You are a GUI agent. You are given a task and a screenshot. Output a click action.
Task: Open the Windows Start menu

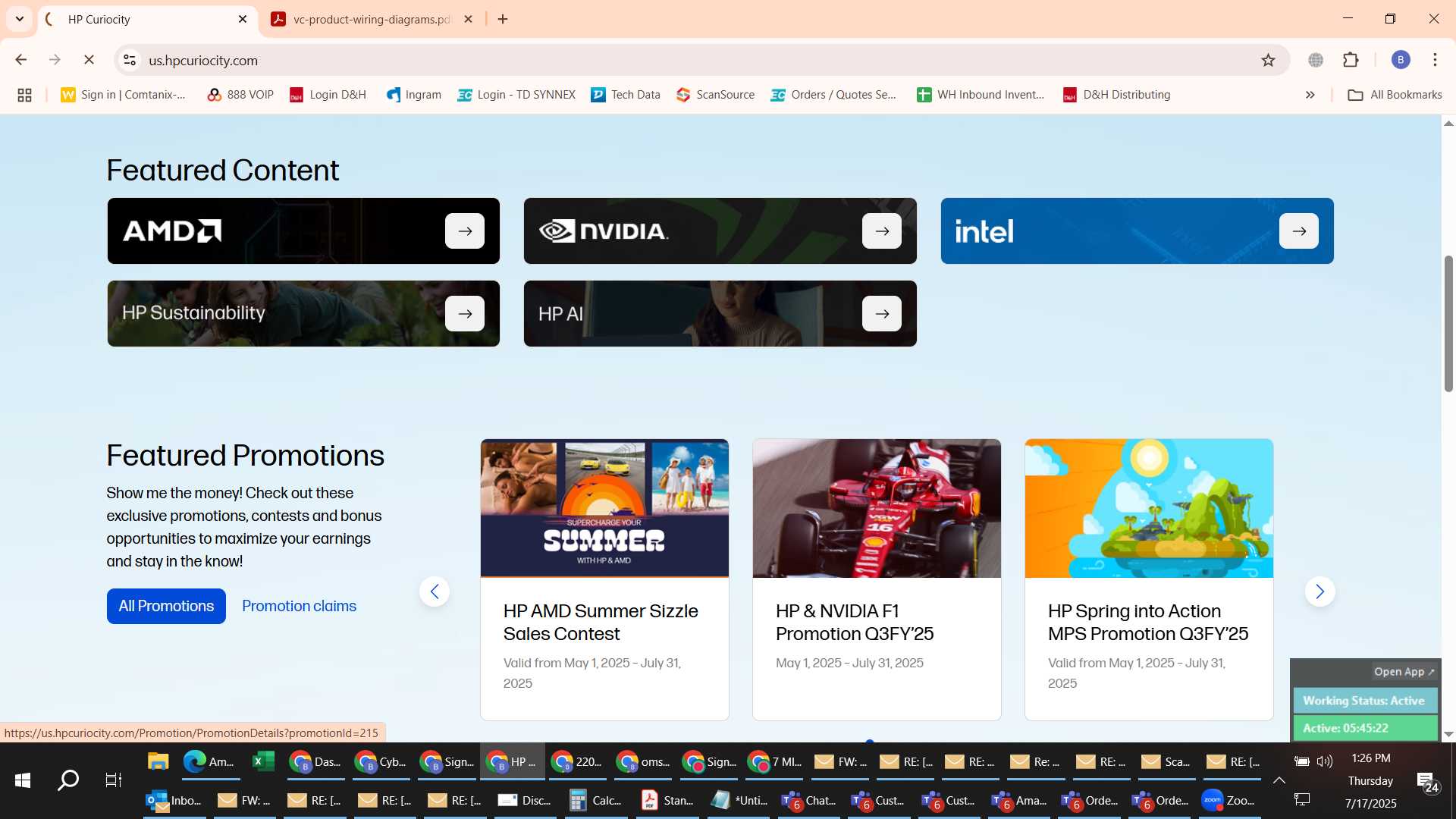click(x=23, y=780)
